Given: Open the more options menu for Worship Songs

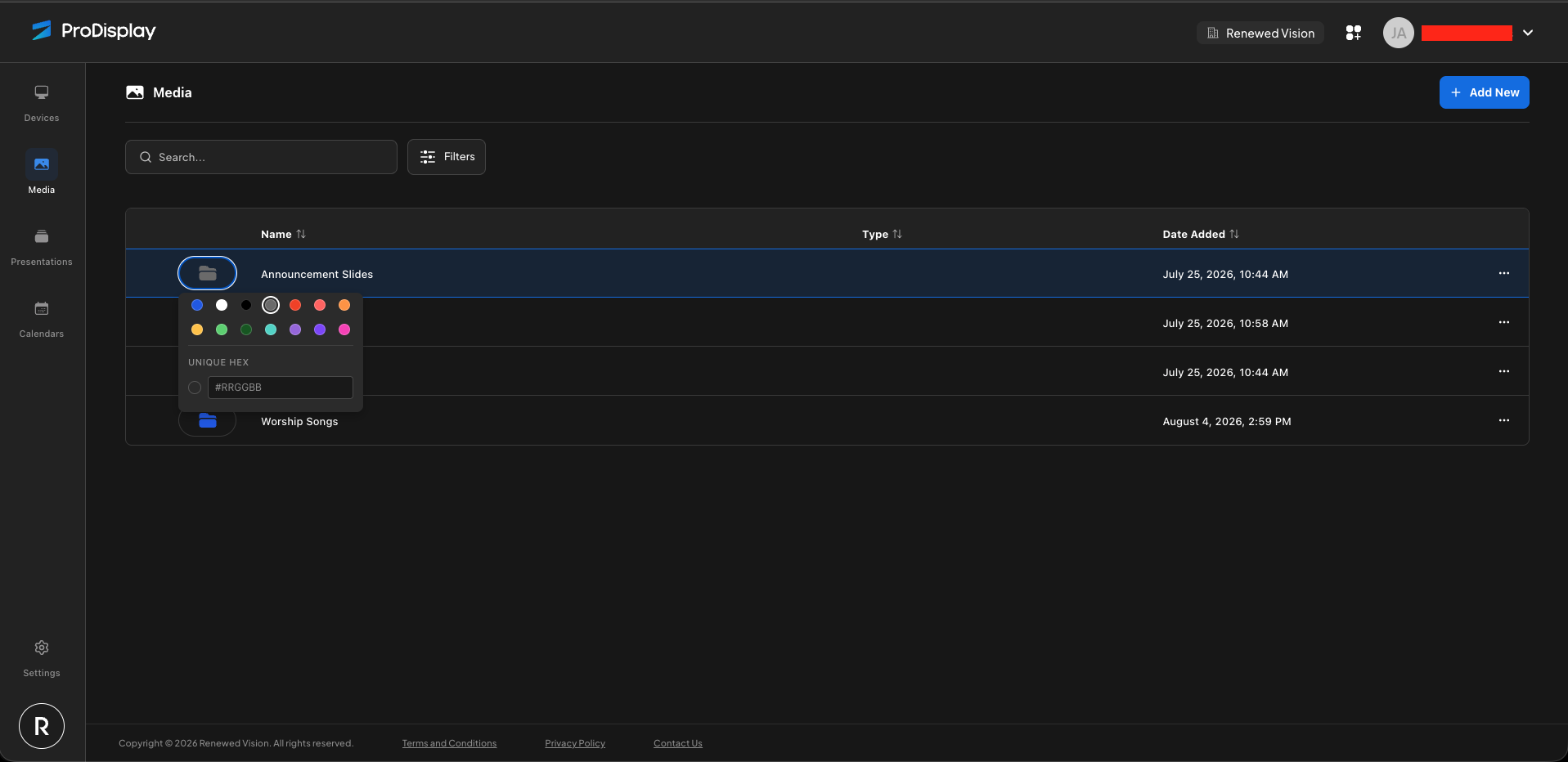Looking at the screenshot, I should pyautogui.click(x=1504, y=420).
